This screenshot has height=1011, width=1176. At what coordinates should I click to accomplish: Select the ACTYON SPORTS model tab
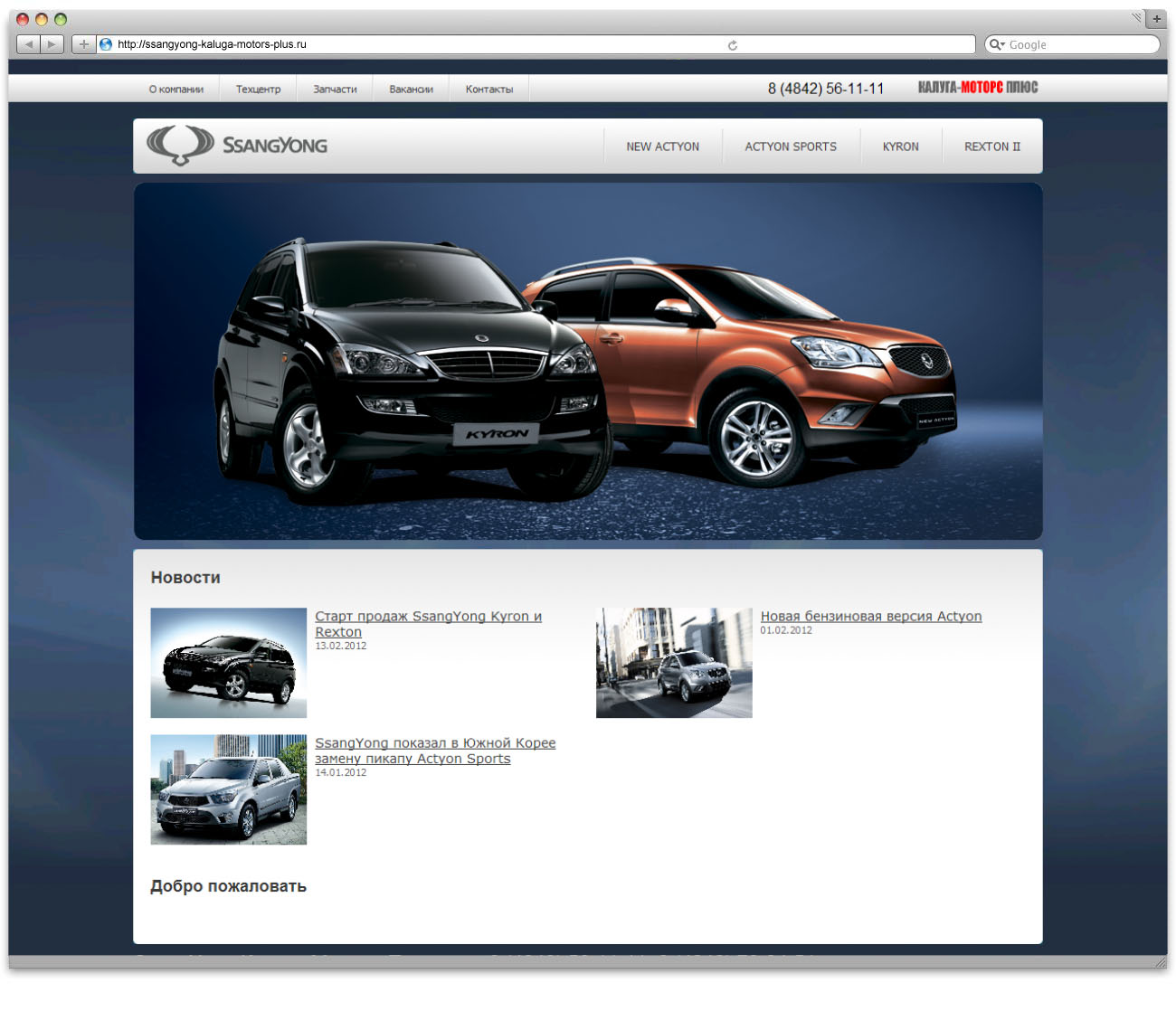tap(791, 146)
